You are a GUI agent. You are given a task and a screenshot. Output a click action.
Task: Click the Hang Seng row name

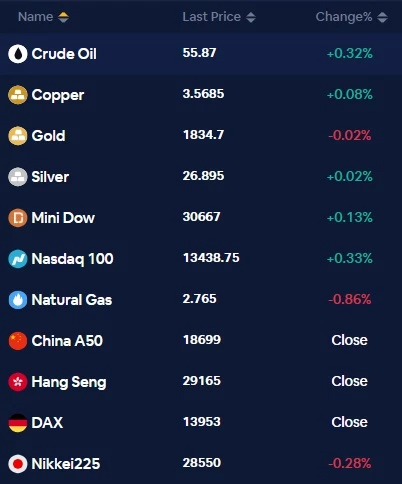pos(69,382)
